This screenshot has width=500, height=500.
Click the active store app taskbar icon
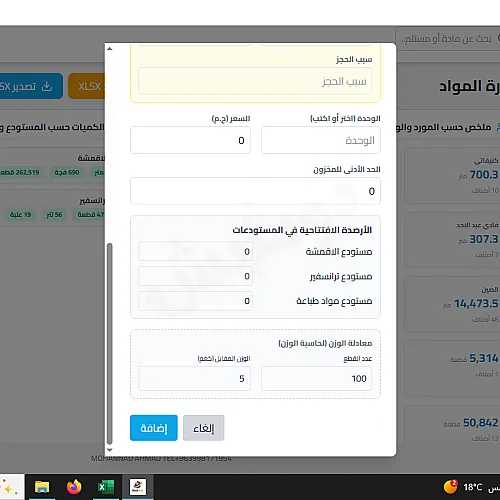(x=138, y=487)
